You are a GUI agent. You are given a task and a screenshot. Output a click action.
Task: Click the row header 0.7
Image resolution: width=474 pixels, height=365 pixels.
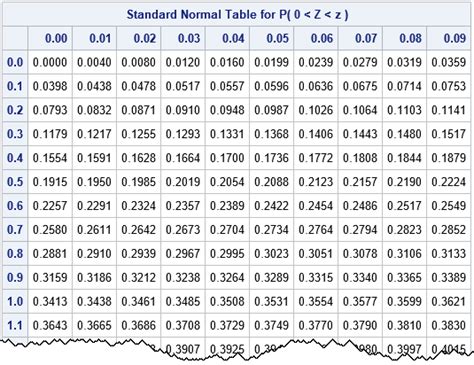pyautogui.click(x=15, y=230)
